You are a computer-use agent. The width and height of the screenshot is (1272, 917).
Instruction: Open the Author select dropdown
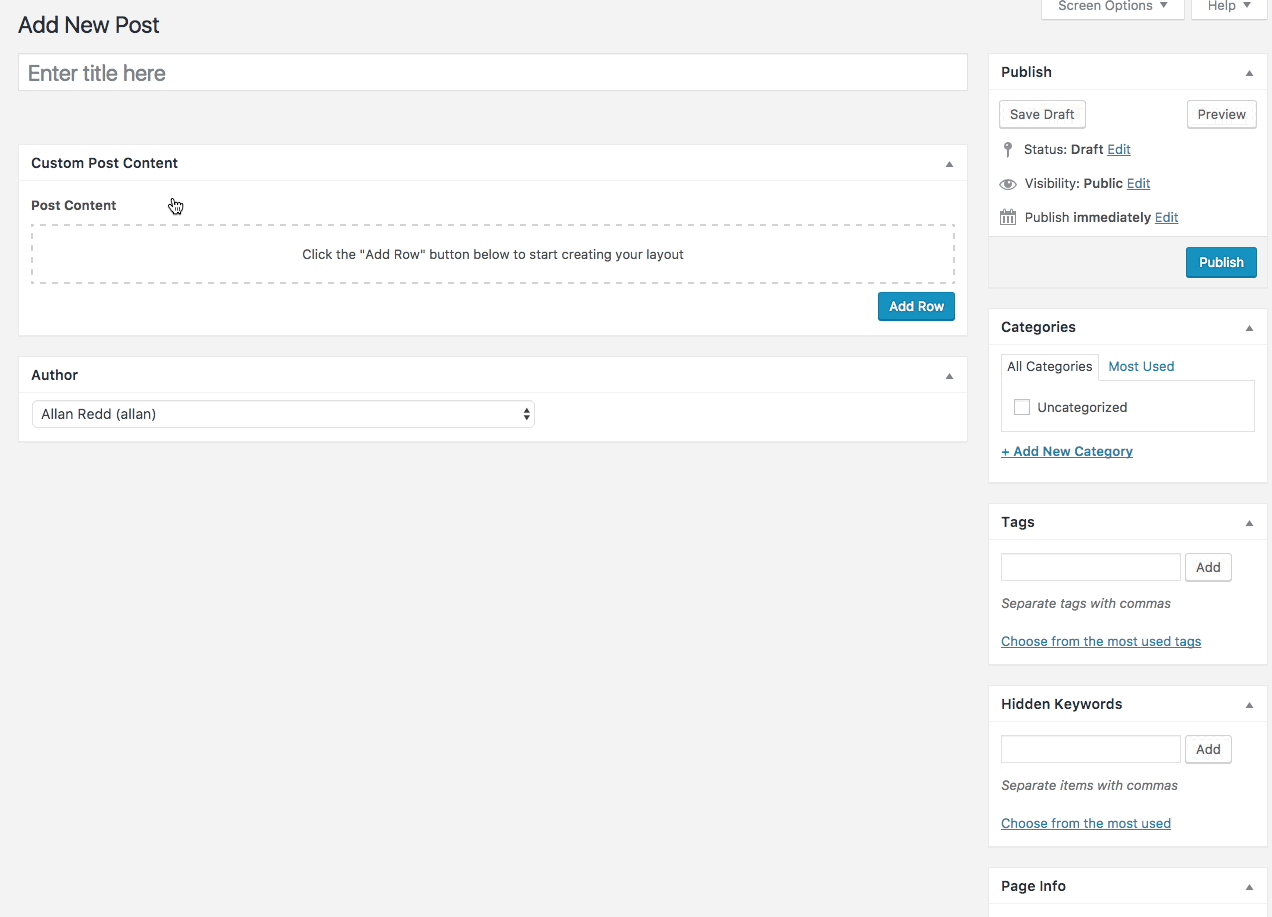pyautogui.click(x=283, y=414)
